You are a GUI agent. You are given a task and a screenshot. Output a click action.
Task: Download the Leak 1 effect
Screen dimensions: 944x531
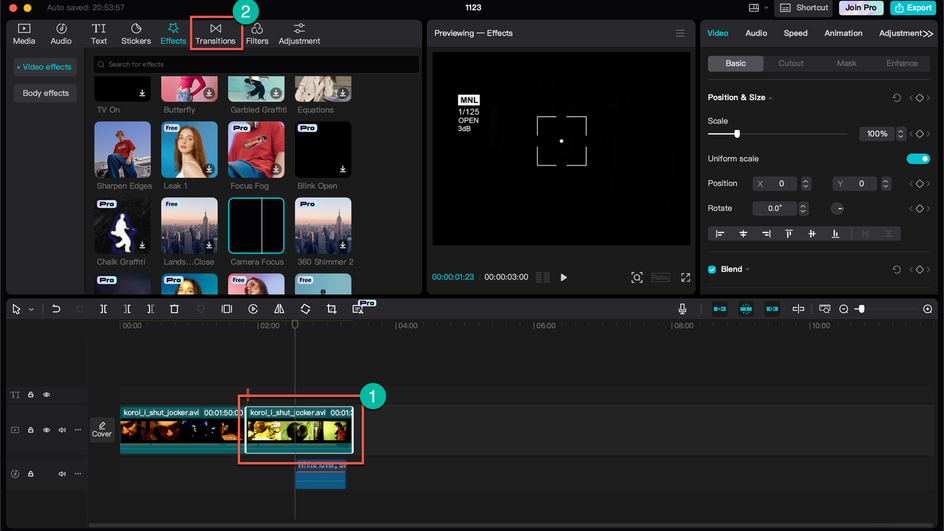coord(209,169)
